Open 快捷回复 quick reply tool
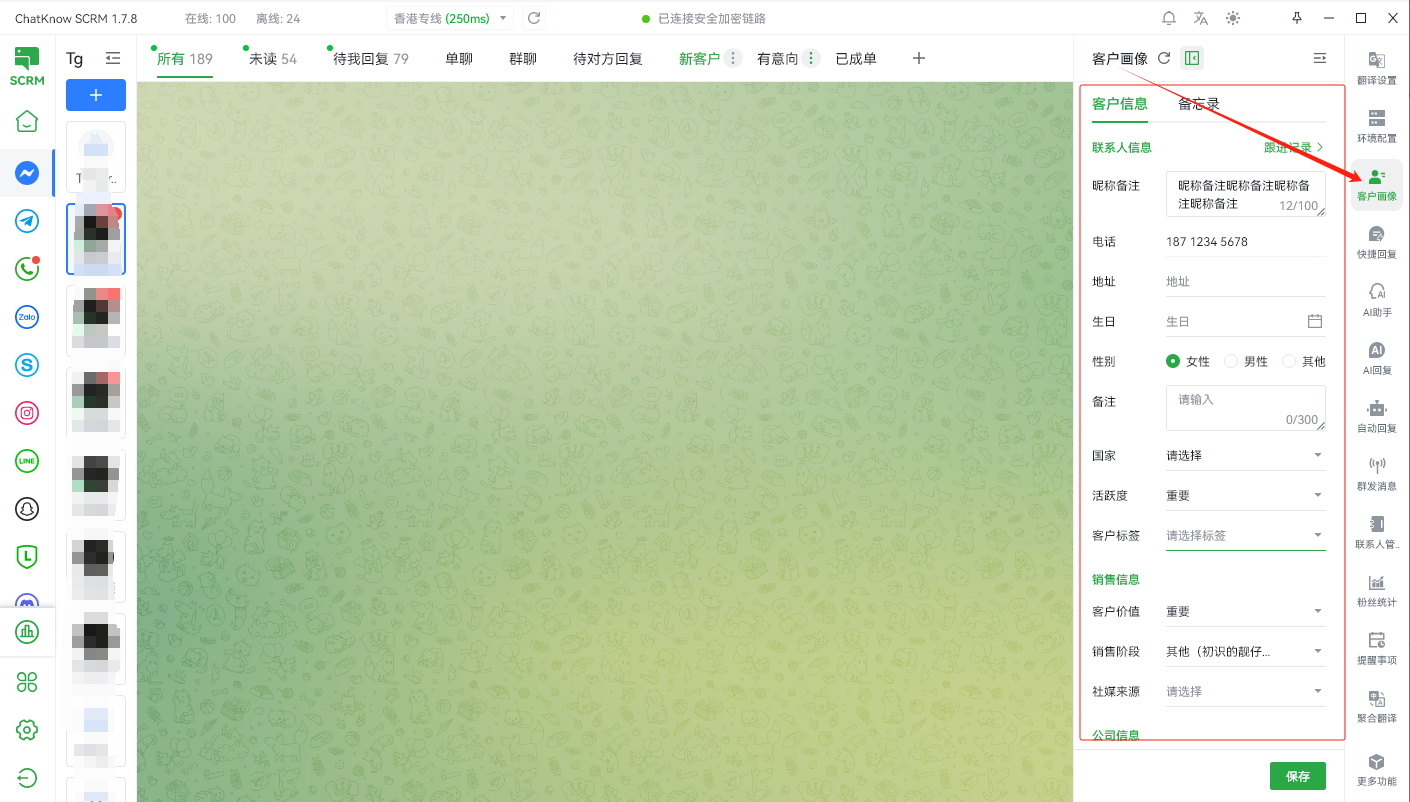Viewport: 1410px width, 802px height. coord(1377,241)
